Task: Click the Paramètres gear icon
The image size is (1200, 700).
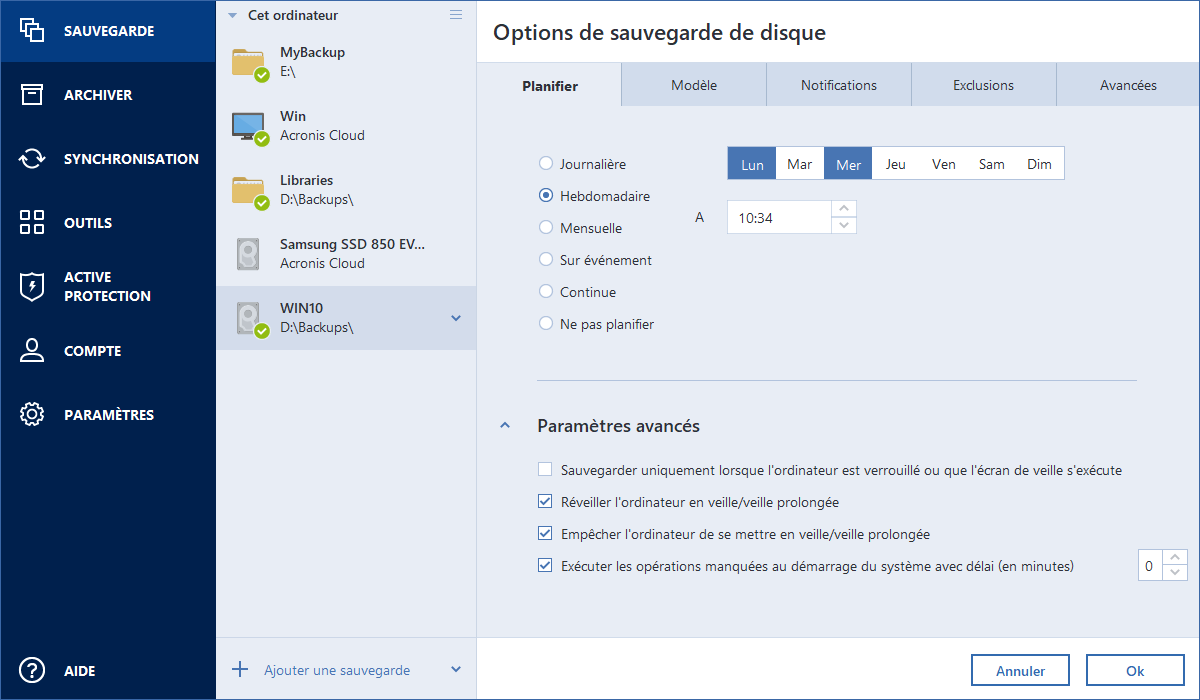Action: [32, 415]
